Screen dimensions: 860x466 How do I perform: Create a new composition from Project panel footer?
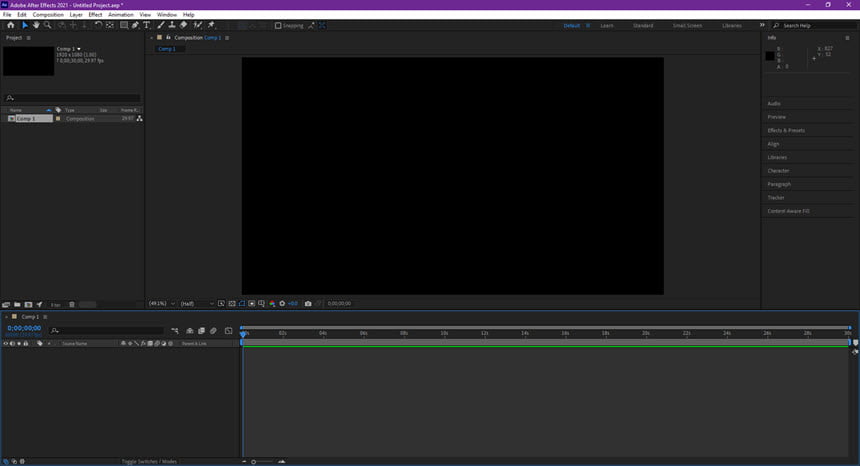click(x=28, y=304)
